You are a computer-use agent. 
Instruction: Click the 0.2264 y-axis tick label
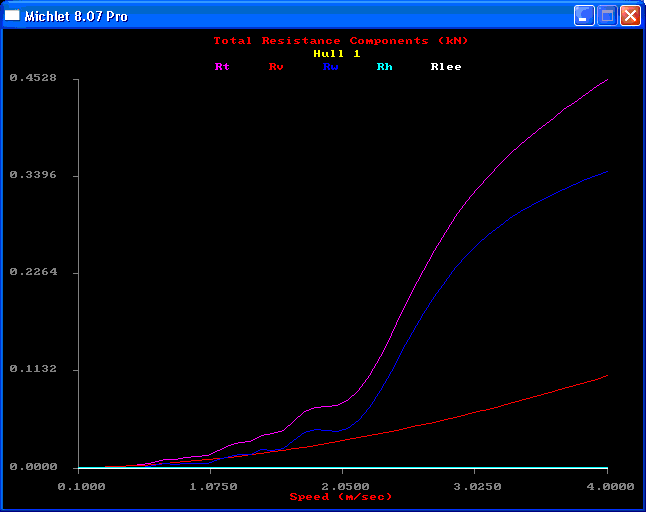(32, 272)
